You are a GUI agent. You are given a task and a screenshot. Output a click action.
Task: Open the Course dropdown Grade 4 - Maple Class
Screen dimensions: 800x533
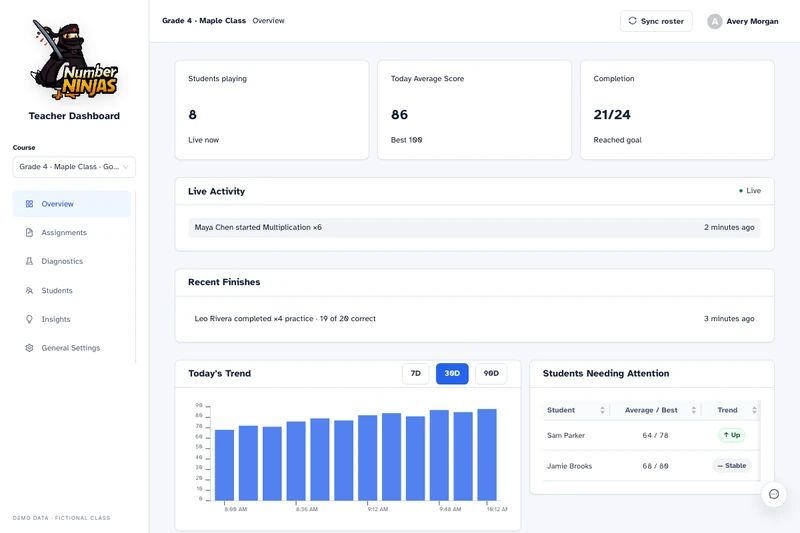coord(74,167)
